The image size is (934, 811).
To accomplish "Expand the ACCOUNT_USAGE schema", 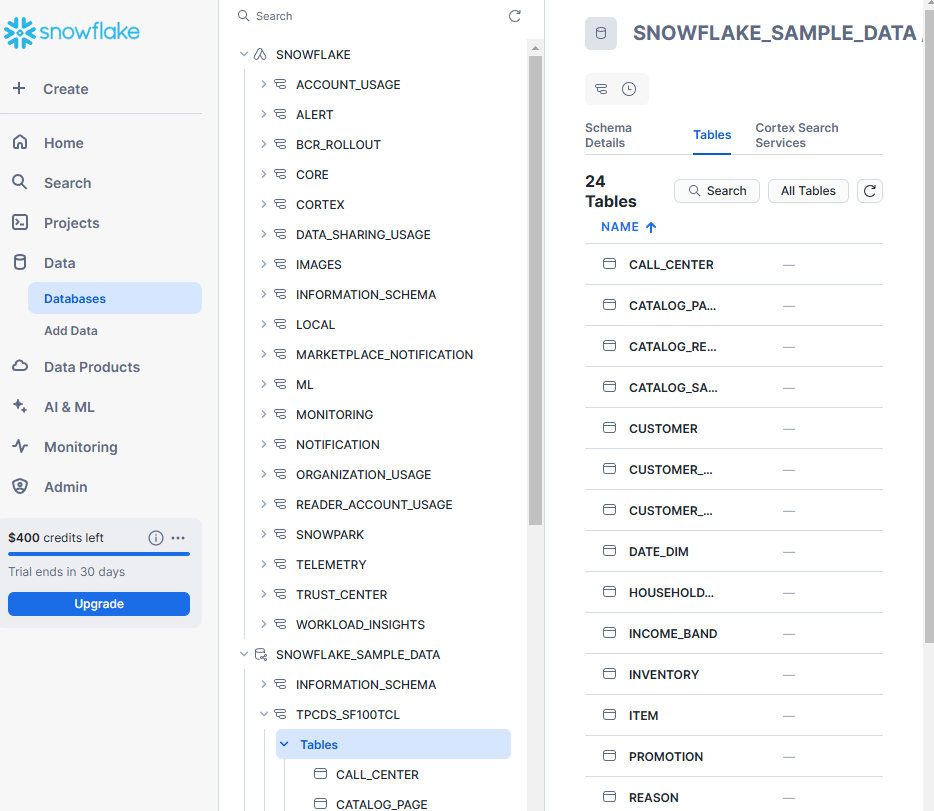I will 263,84.
